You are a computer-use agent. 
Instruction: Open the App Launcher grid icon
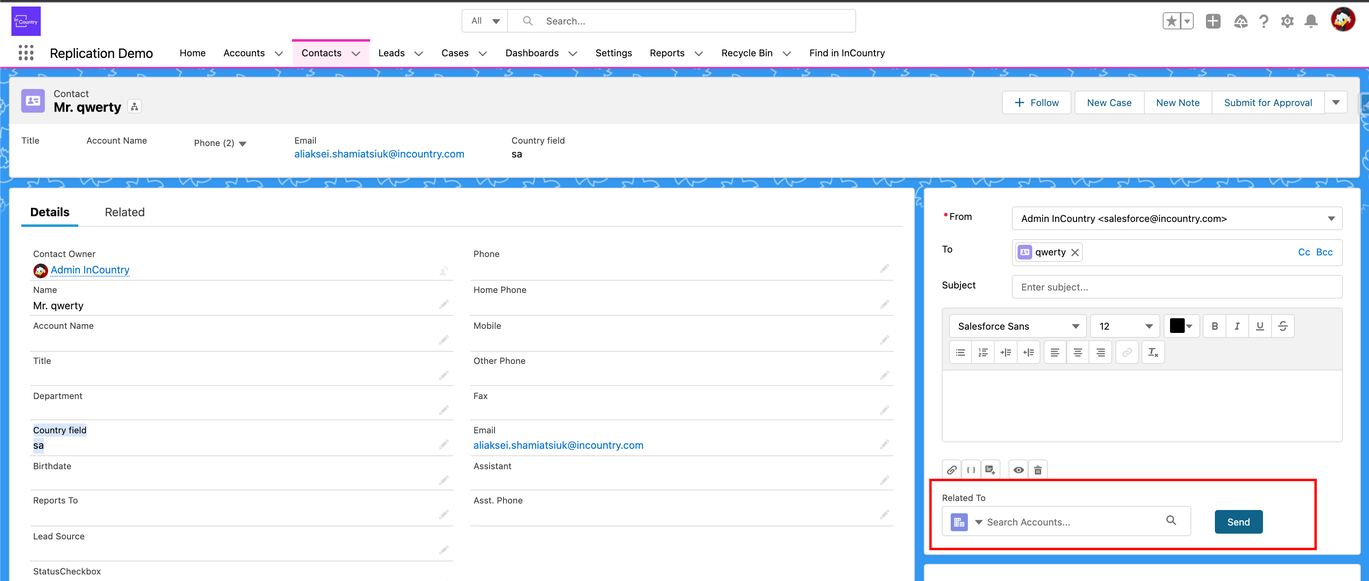pyautogui.click(x=27, y=53)
